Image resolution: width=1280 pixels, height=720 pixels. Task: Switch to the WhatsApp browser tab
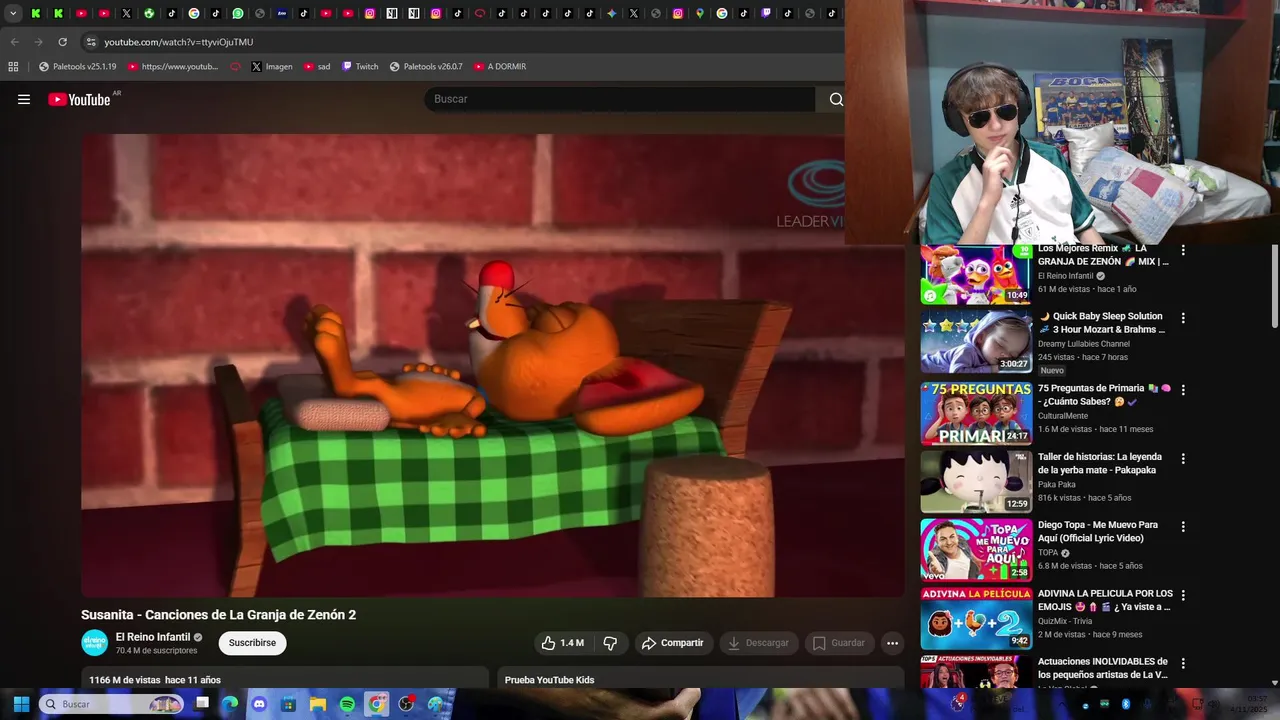(238, 13)
